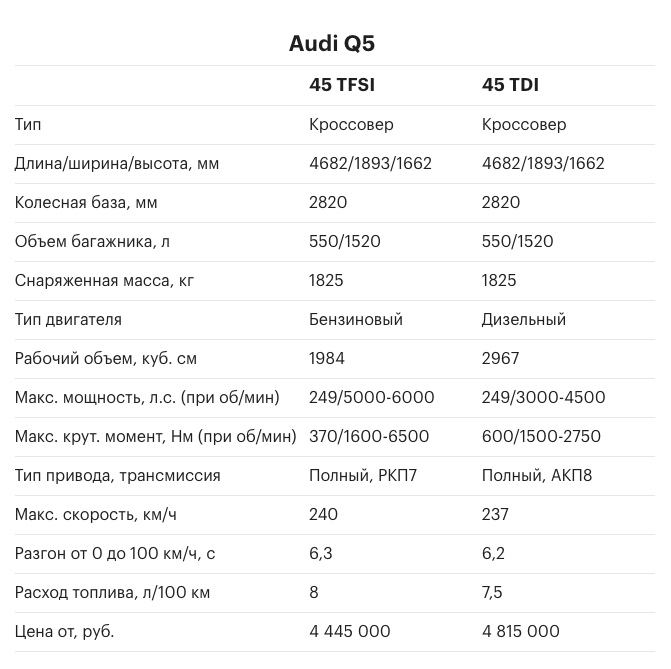Click the Полный, РКП7 transmission value
The image size is (671, 669).
(363, 475)
